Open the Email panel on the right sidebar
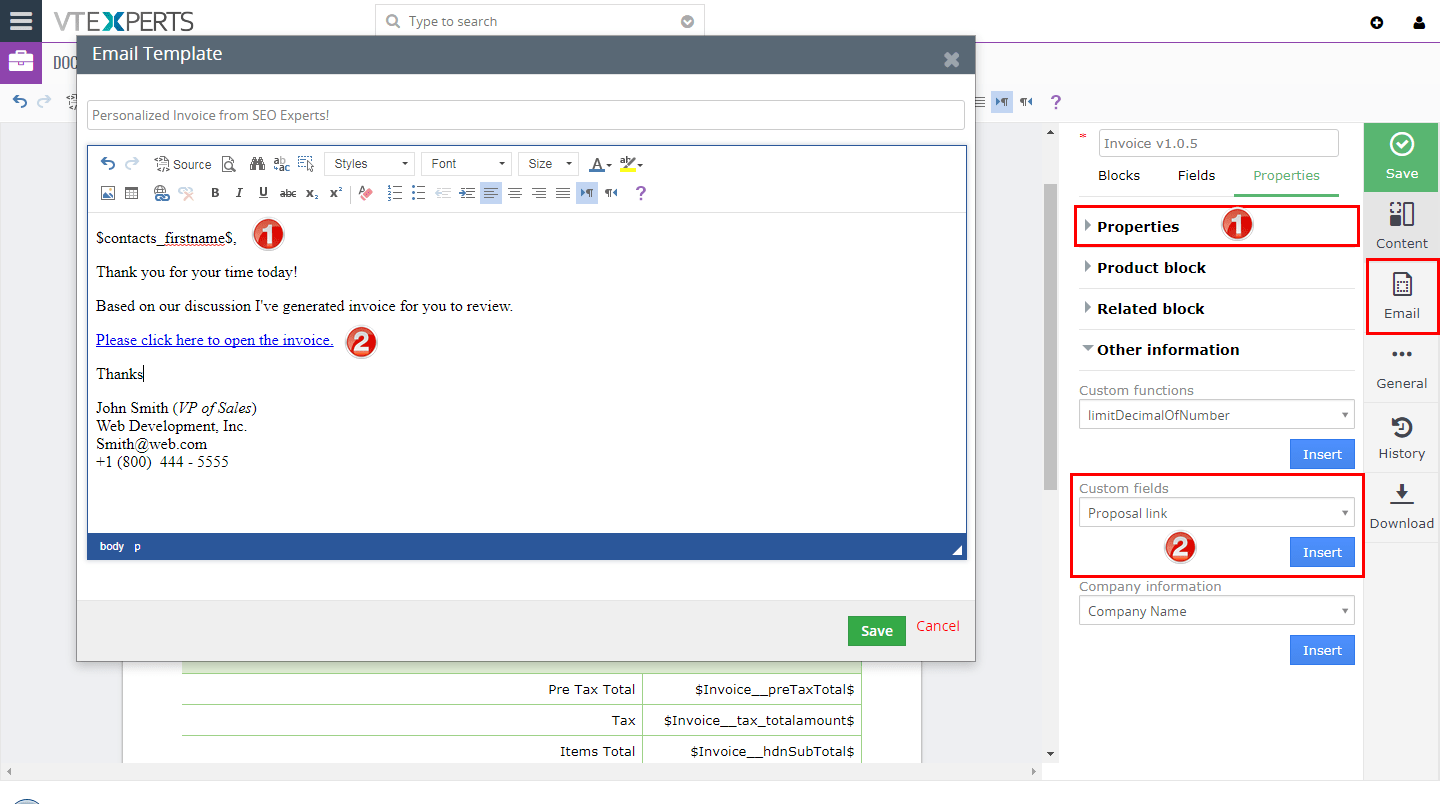The height and width of the screenshot is (804, 1440). (x=1401, y=296)
